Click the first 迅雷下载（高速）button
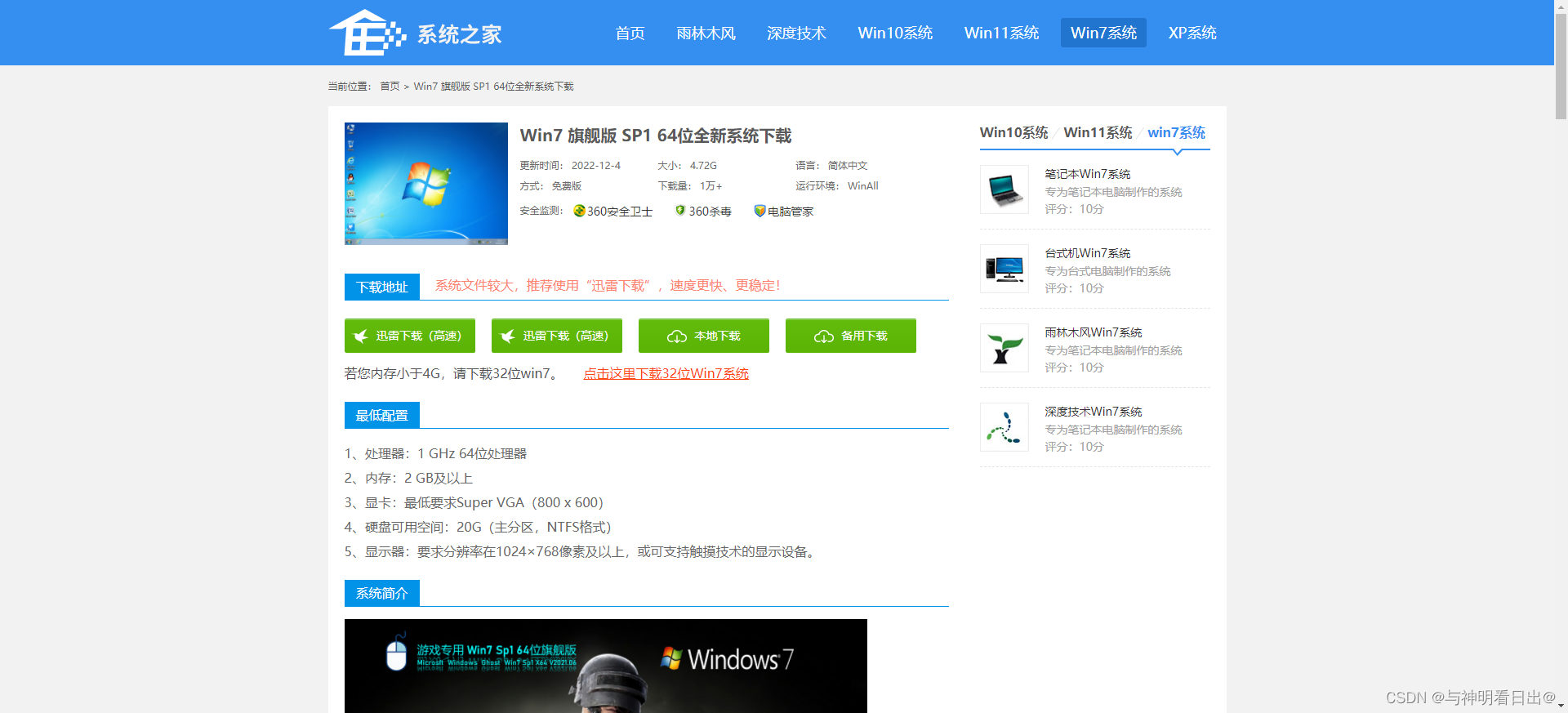This screenshot has width=1568, height=713. 410,336
